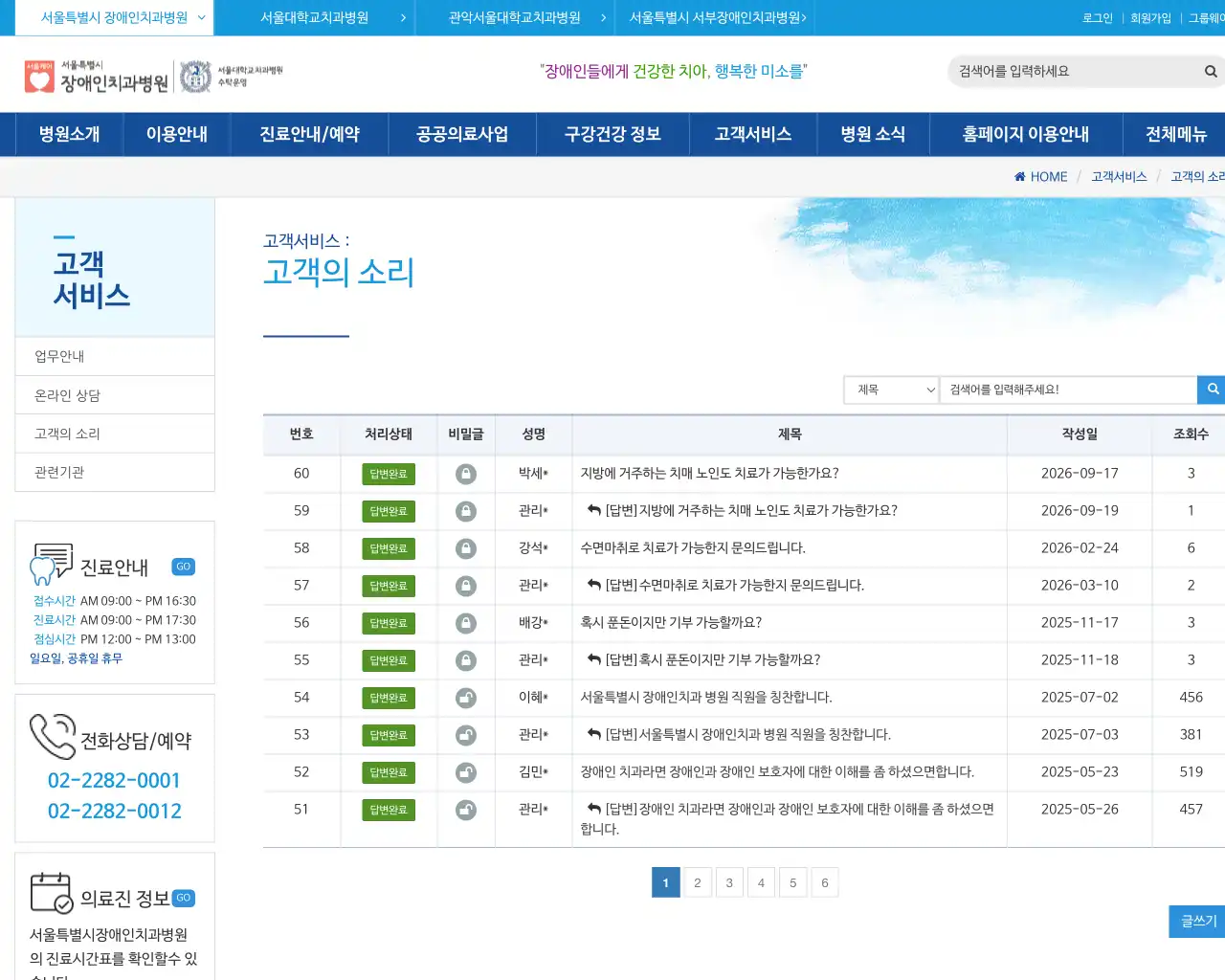Click the unlocked icon in row 52
1225x980 pixels.
pos(466,772)
